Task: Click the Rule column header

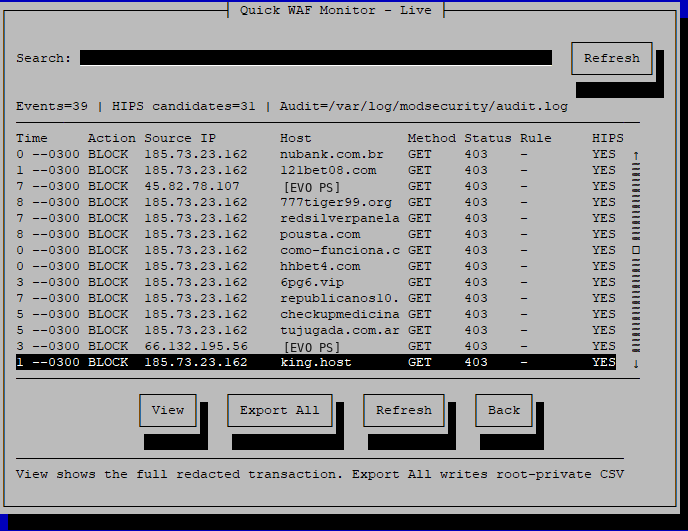Action: point(536,138)
